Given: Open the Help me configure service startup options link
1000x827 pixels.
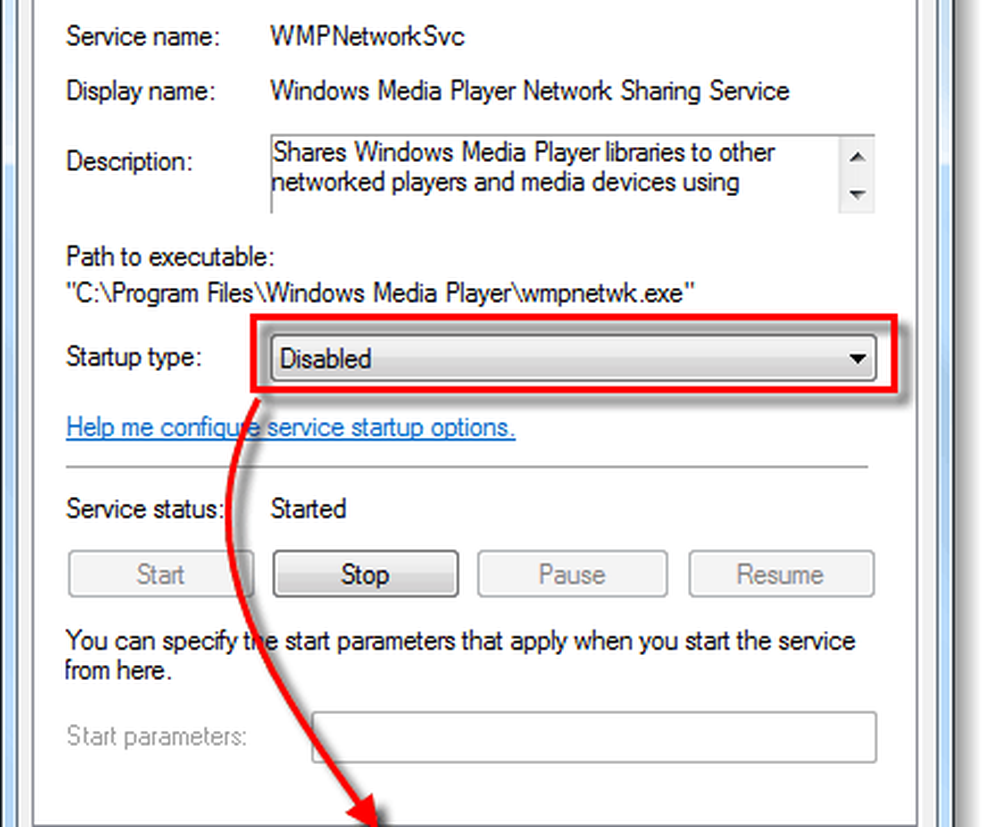Looking at the screenshot, I should [x=290, y=428].
